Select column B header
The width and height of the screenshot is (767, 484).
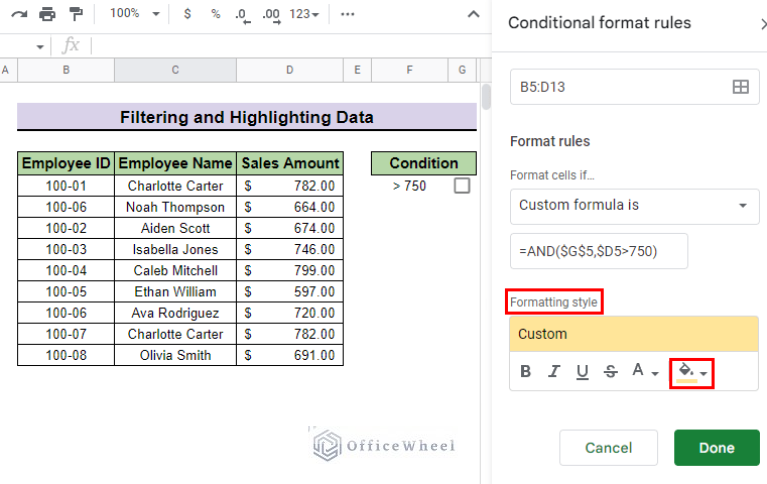[66, 70]
